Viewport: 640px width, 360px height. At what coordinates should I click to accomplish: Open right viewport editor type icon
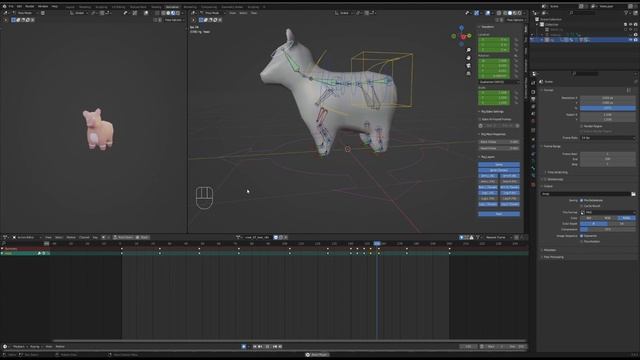193,13
